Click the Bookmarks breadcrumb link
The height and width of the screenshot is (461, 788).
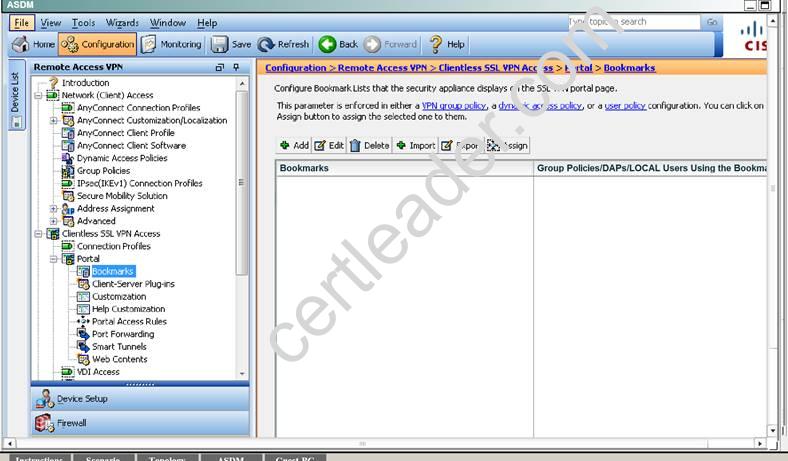(629, 67)
